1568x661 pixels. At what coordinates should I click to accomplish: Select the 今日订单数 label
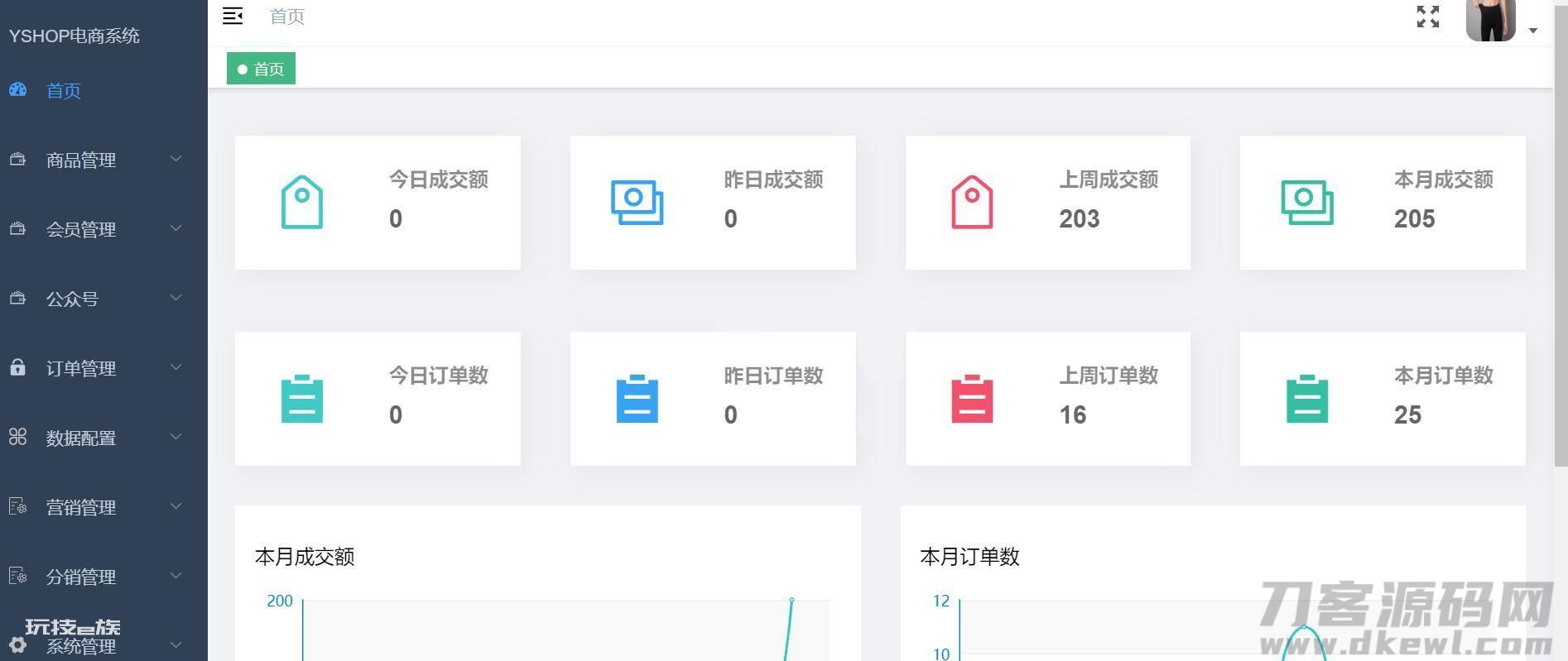tap(439, 376)
